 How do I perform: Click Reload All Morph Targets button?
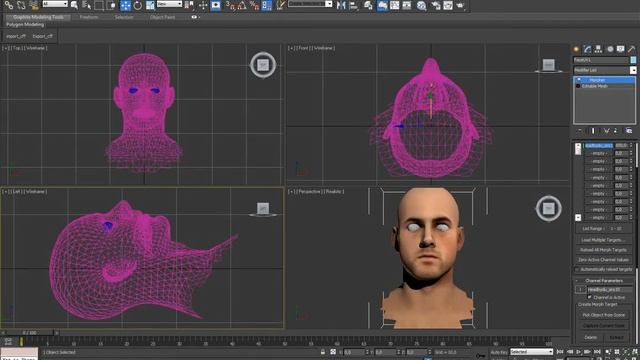pos(603,250)
